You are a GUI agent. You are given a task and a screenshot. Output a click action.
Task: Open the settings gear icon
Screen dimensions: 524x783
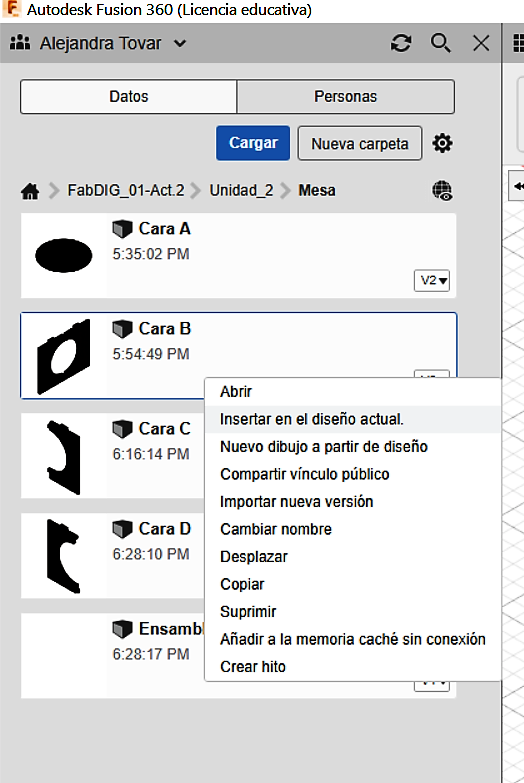pos(442,143)
